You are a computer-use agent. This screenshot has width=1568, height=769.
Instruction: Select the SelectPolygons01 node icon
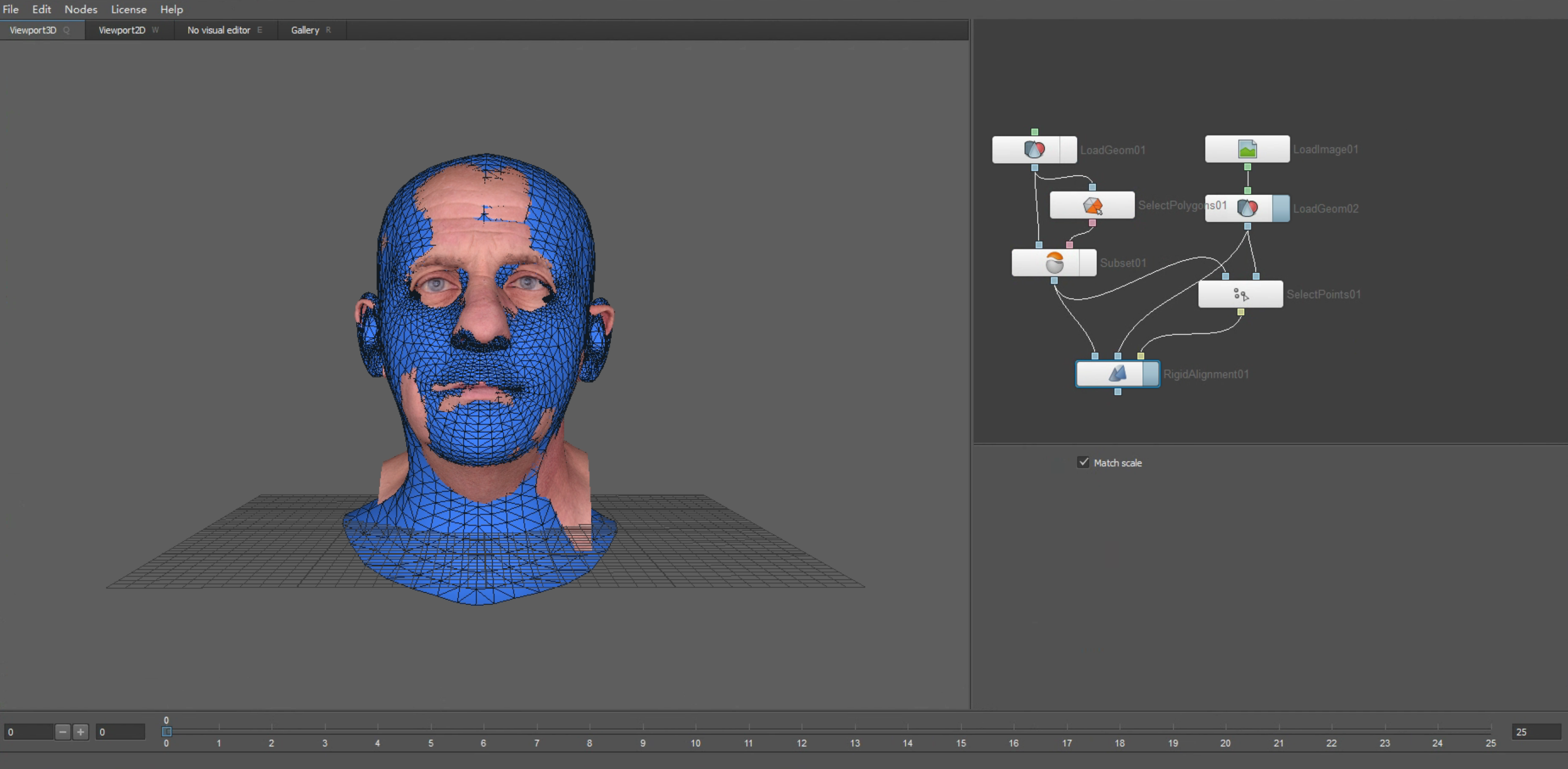coord(1092,206)
